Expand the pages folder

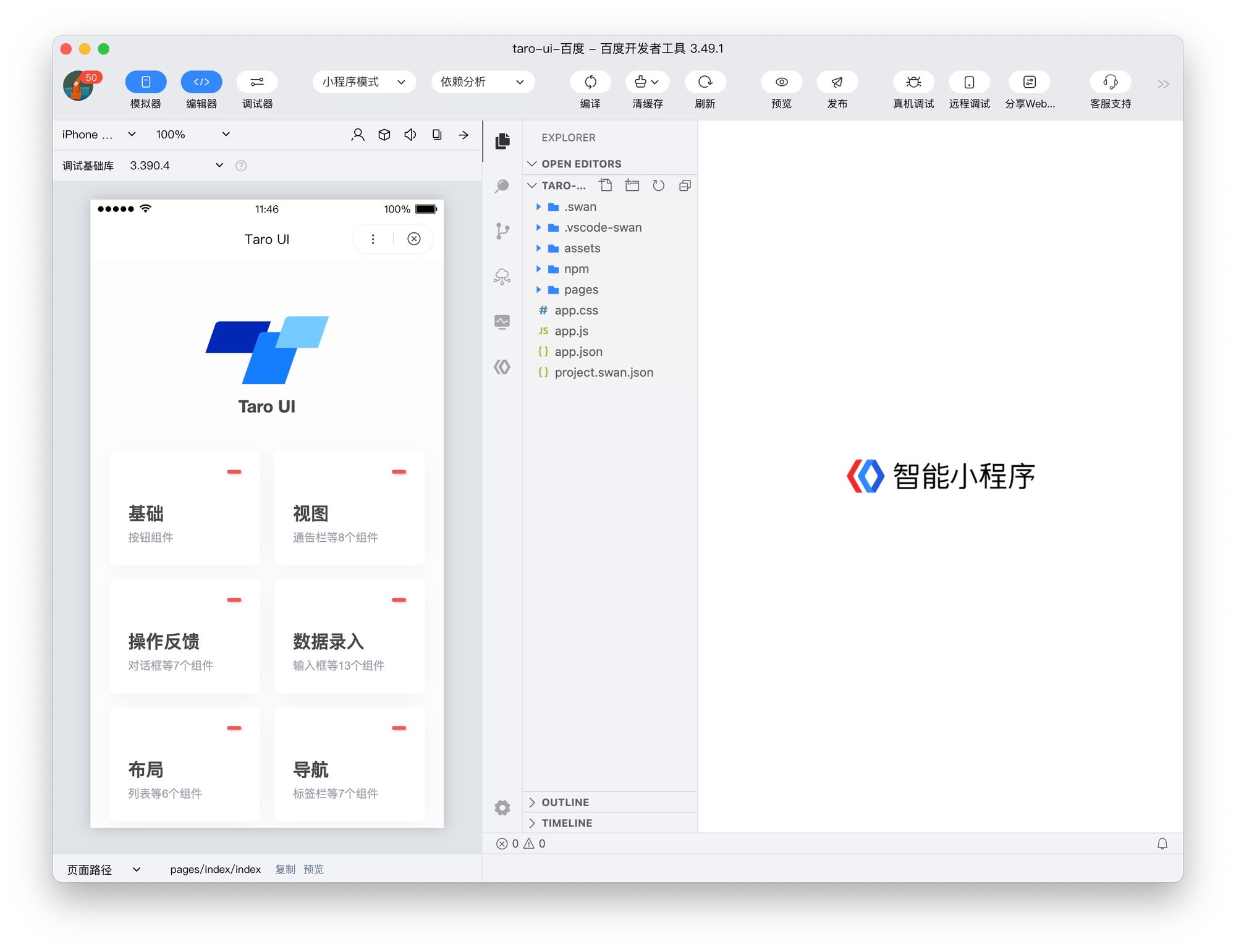pos(580,290)
